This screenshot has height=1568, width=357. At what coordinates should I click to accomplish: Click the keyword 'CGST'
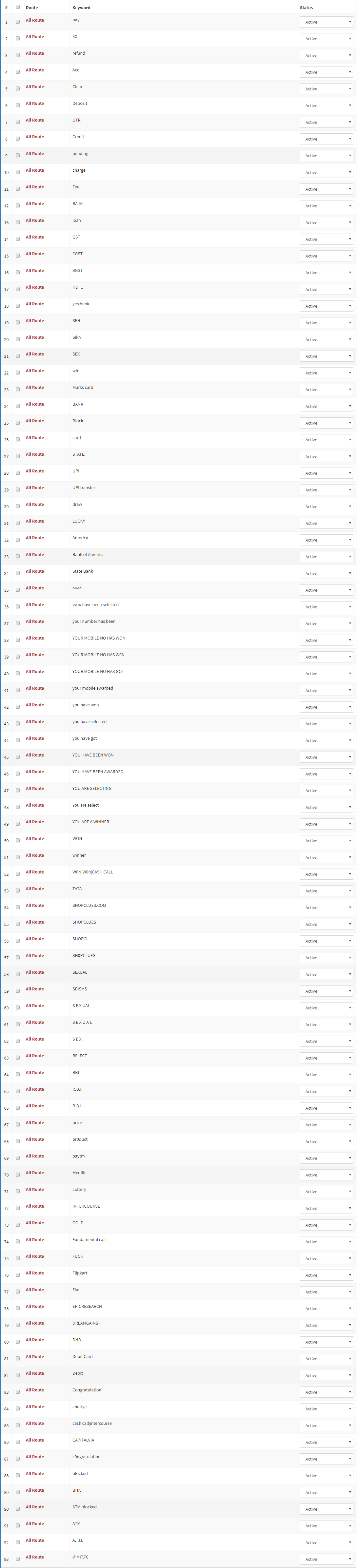coord(77,254)
